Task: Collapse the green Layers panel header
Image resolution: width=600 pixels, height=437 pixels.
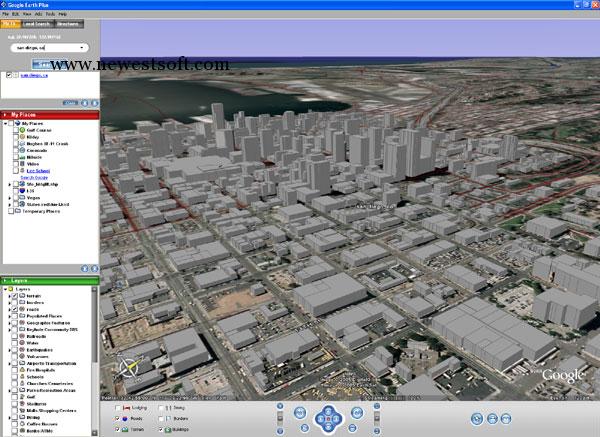Action: tap(50, 281)
